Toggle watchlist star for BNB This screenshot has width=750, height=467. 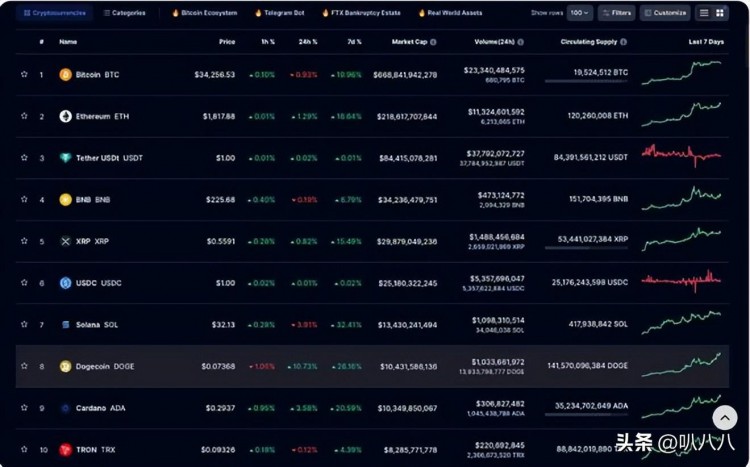[x=24, y=199]
